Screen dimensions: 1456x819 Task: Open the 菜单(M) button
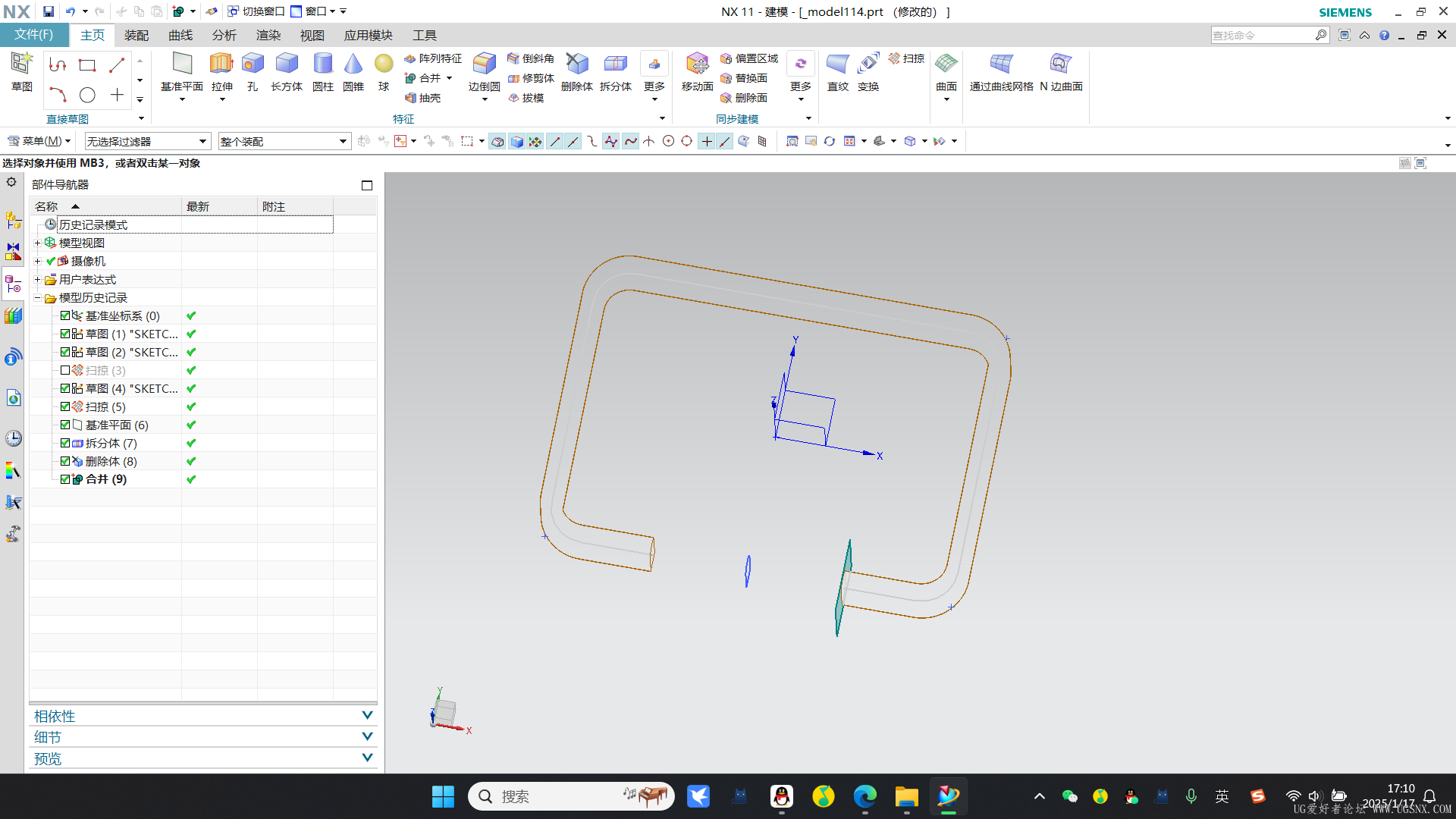[39, 141]
